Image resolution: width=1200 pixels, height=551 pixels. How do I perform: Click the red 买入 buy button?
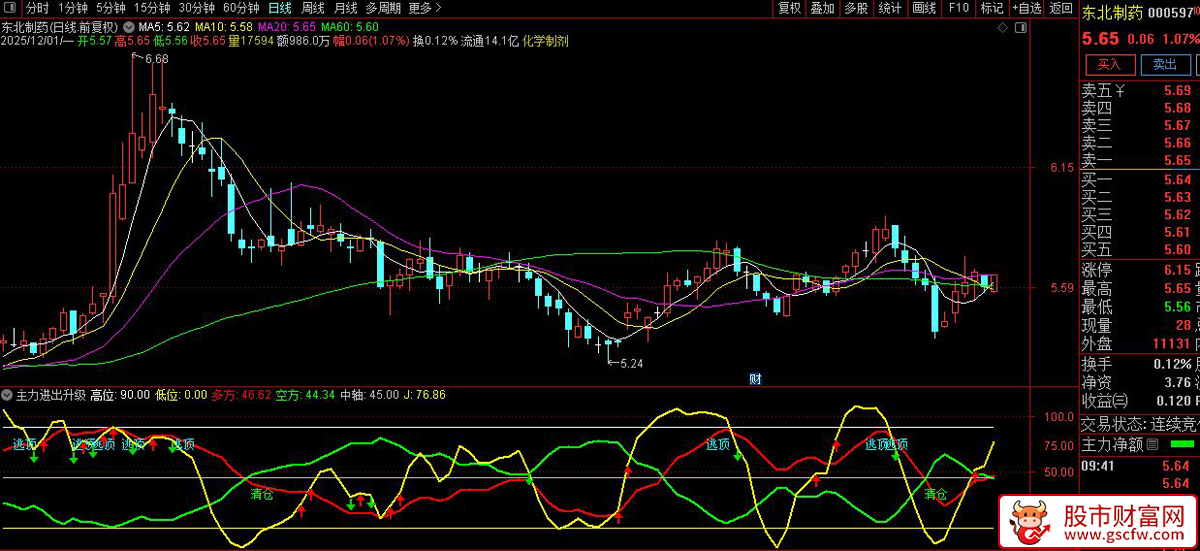(x=1110, y=65)
